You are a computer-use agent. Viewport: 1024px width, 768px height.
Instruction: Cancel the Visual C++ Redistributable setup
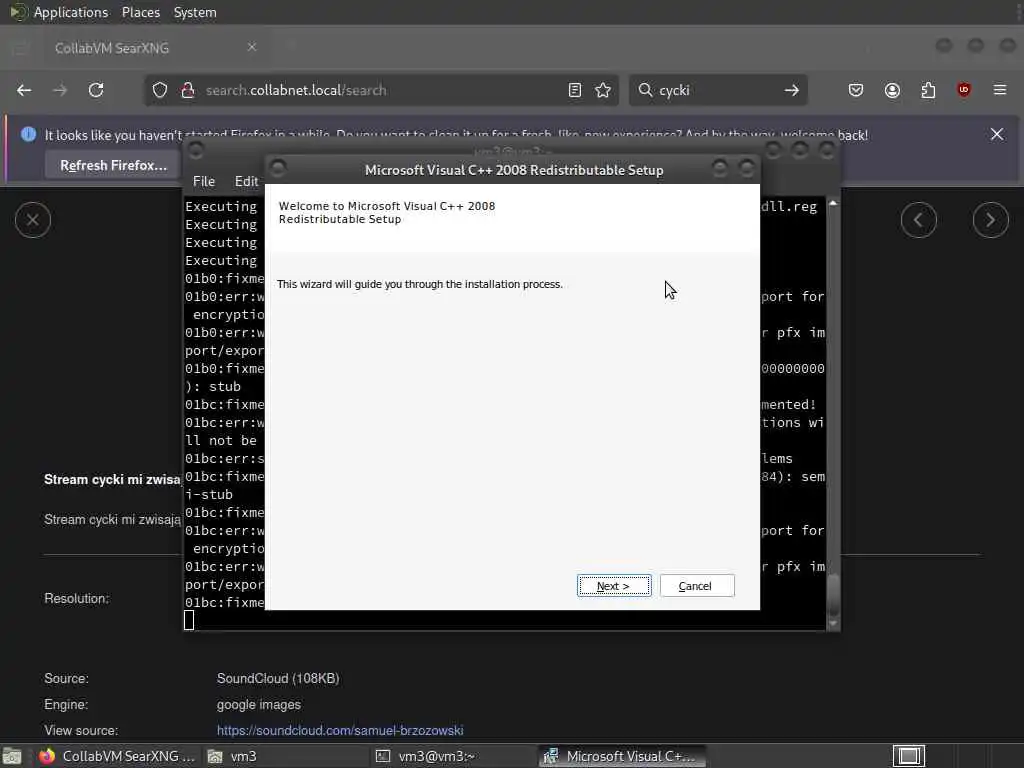coord(697,586)
